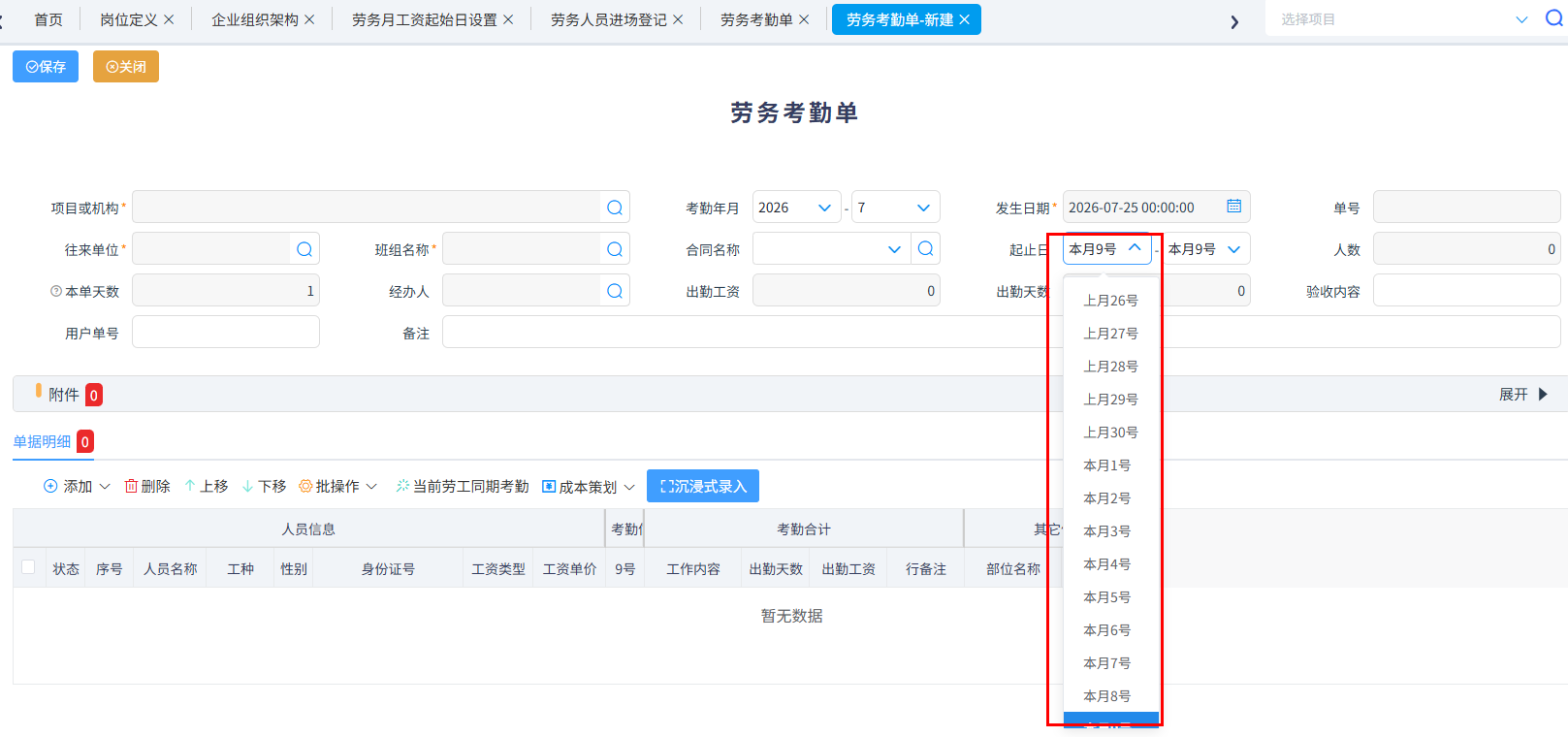This screenshot has width=1568, height=737.
Task: Switch to the 劳务月工资起始日设置 tab
Action: (x=425, y=19)
